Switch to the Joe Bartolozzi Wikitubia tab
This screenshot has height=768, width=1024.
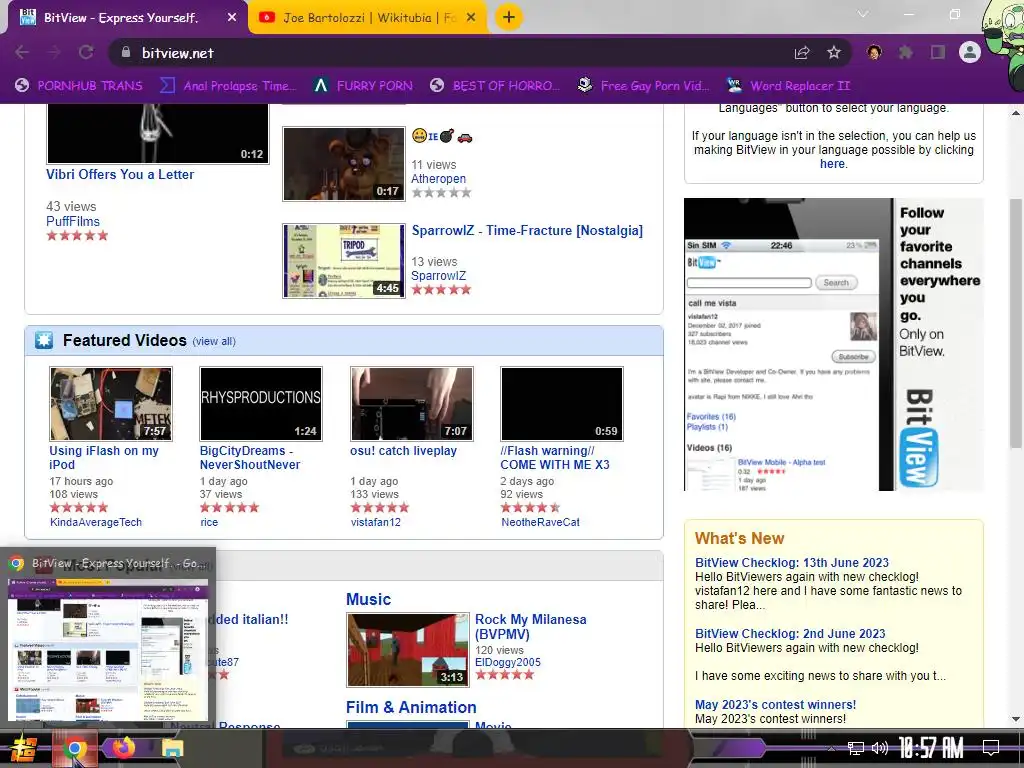368,18
